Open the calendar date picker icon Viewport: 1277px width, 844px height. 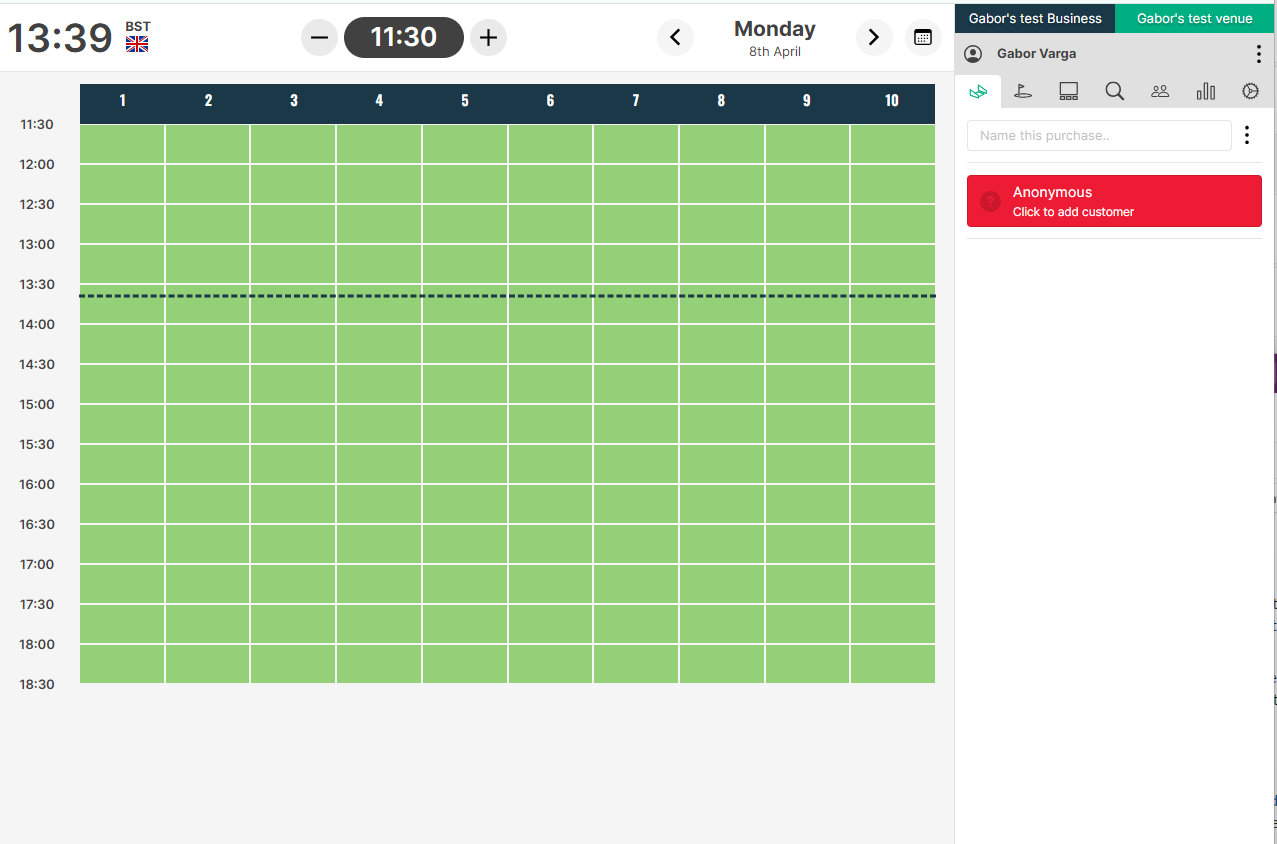tap(923, 37)
